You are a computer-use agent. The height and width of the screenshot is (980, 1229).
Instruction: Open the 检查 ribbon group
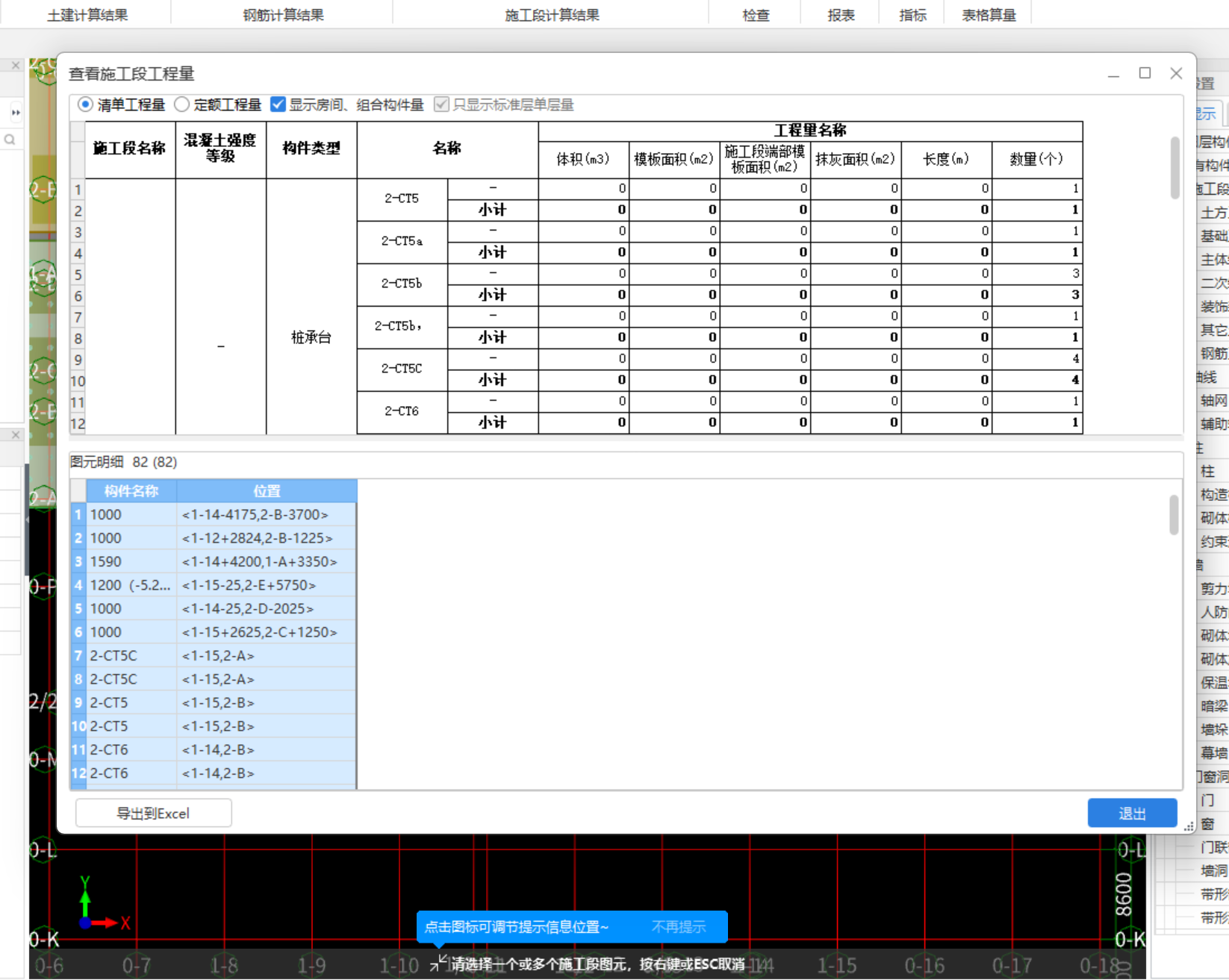click(756, 15)
